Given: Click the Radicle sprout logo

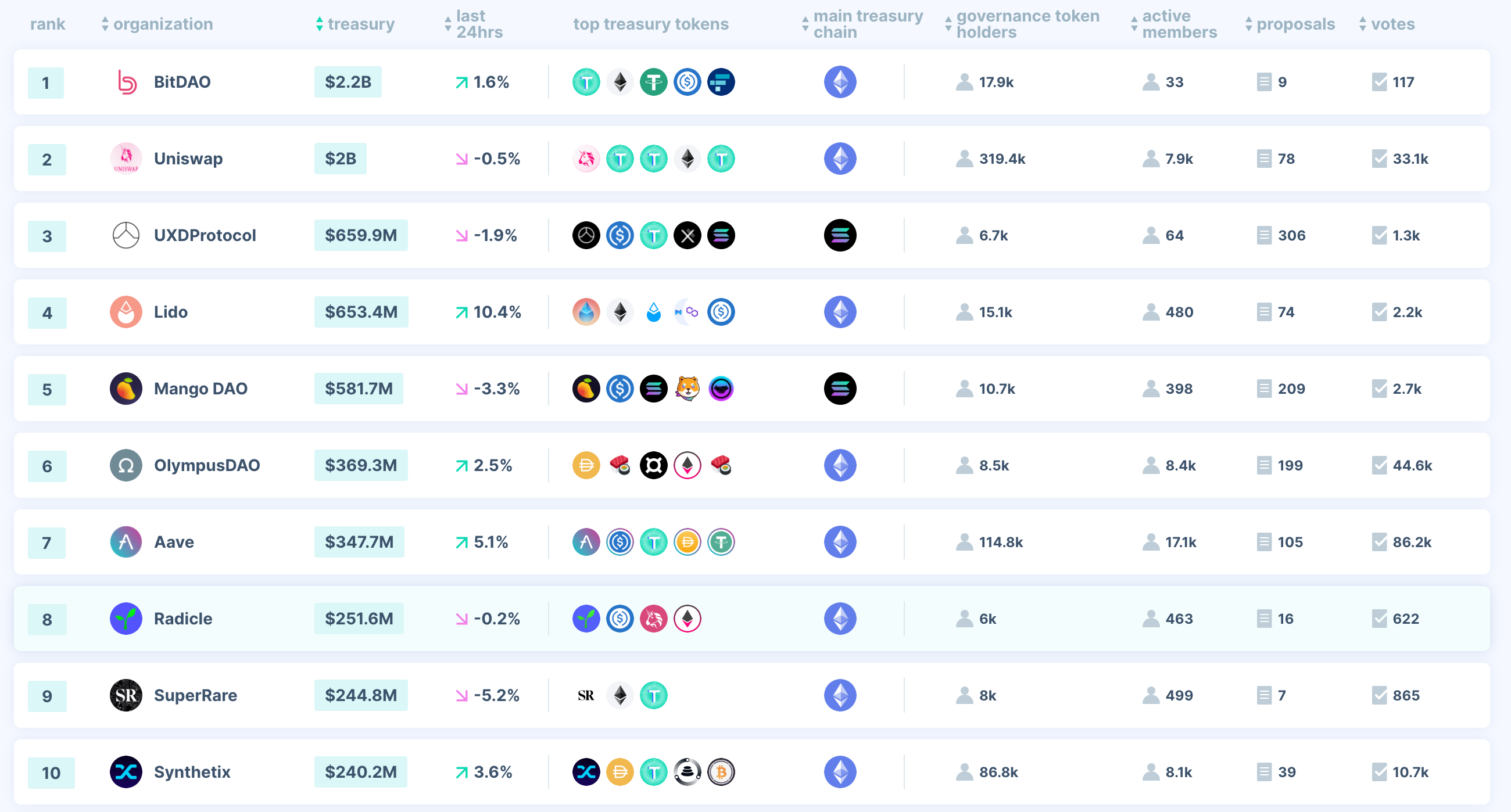Looking at the screenshot, I should click(x=126, y=619).
